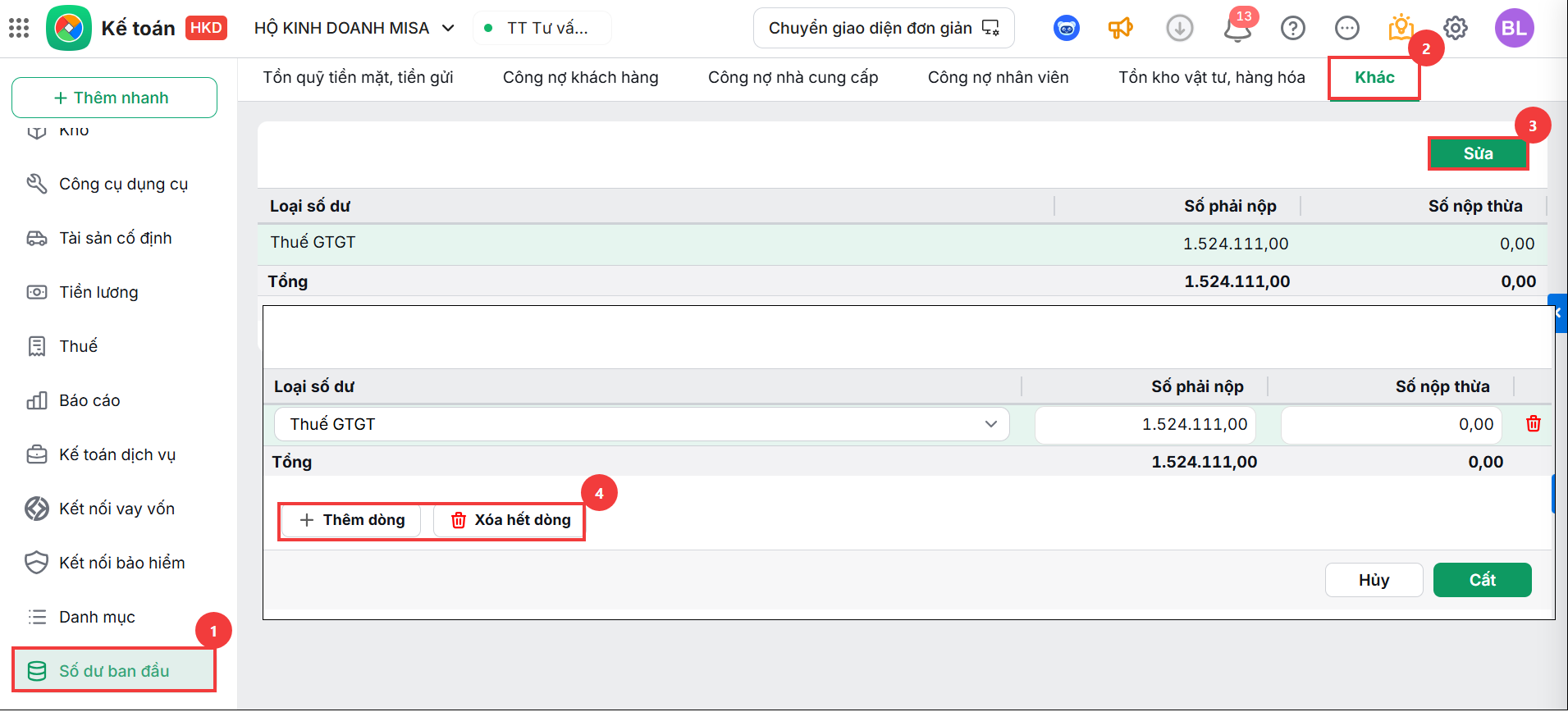Click the Số phải nộp header in upper table
Image resolution: width=1568 pixels, height=712 pixels.
(1230, 206)
